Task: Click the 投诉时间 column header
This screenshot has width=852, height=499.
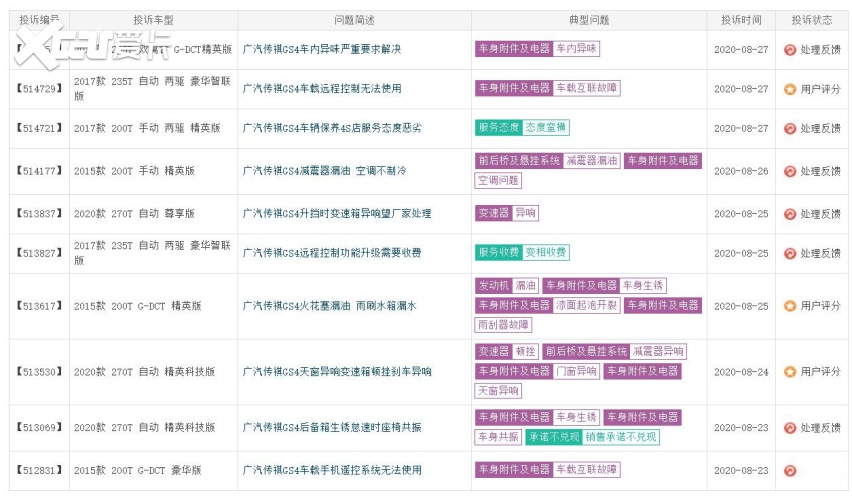Action: pyautogui.click(x=740, y=20)
